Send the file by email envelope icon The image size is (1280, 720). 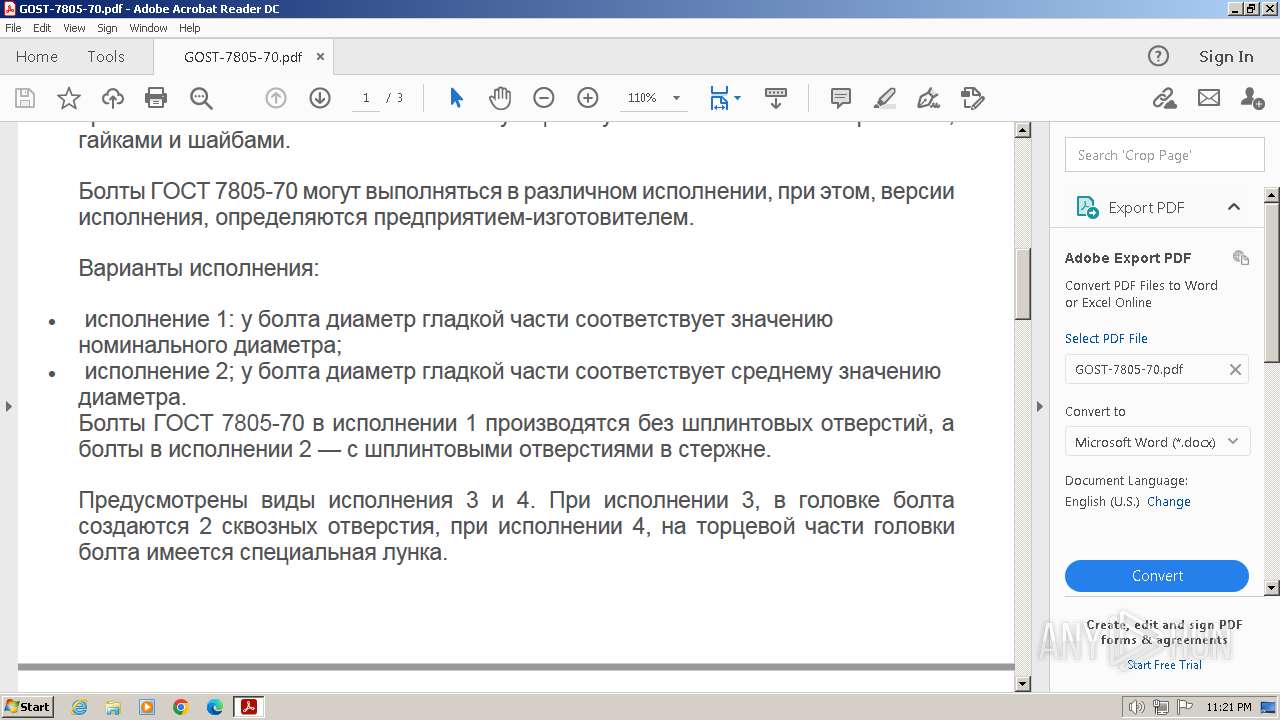tap(1209, 98)
